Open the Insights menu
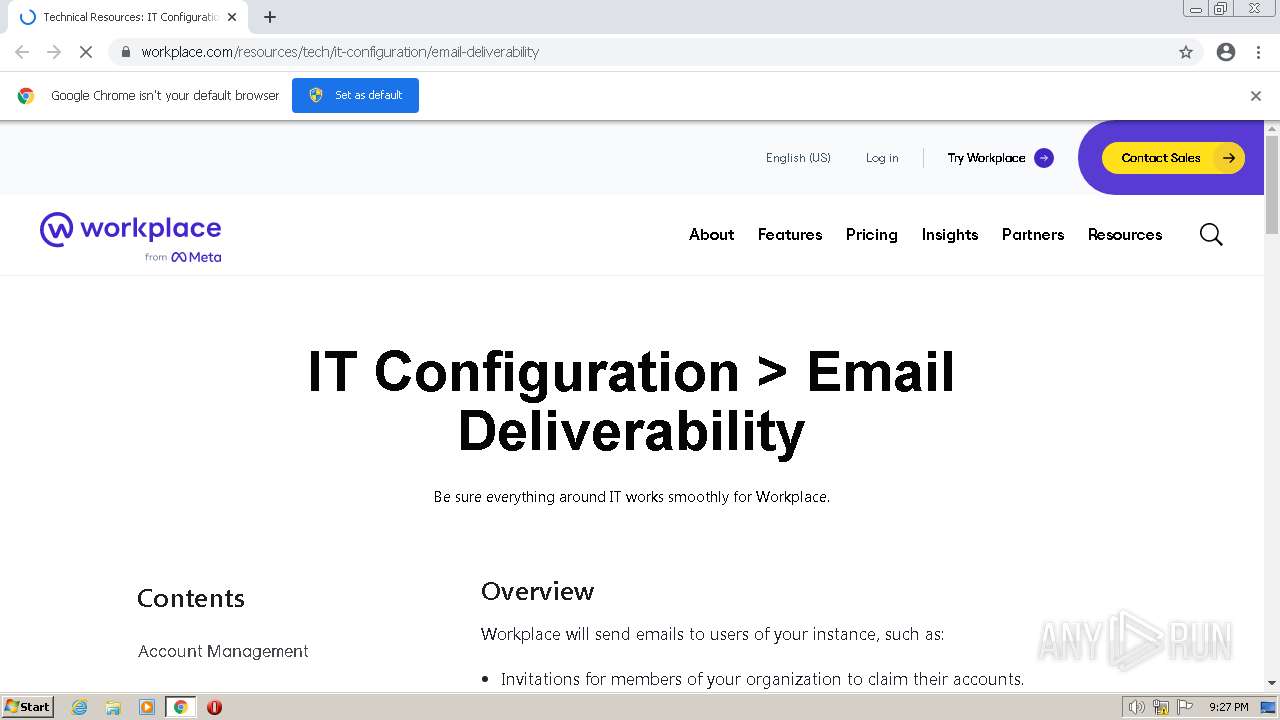Screen dimensions: 1280x720 coord(950,235)
